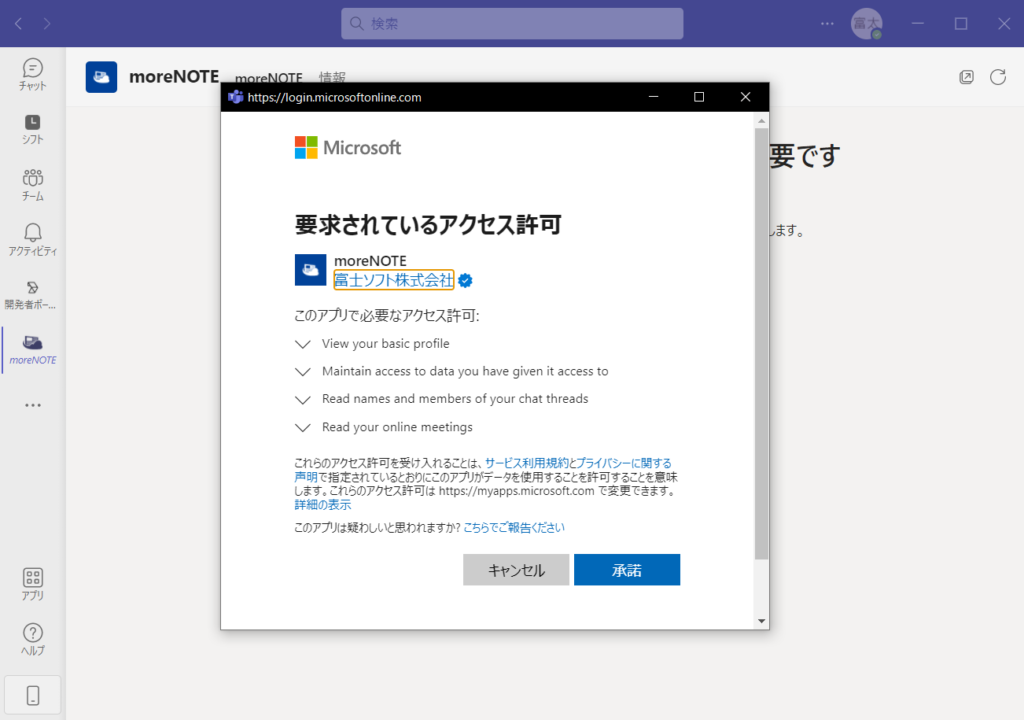
Task: Click the dialog scrollbar up arrow
Action: pyautogui.click(x=761, y=121)
